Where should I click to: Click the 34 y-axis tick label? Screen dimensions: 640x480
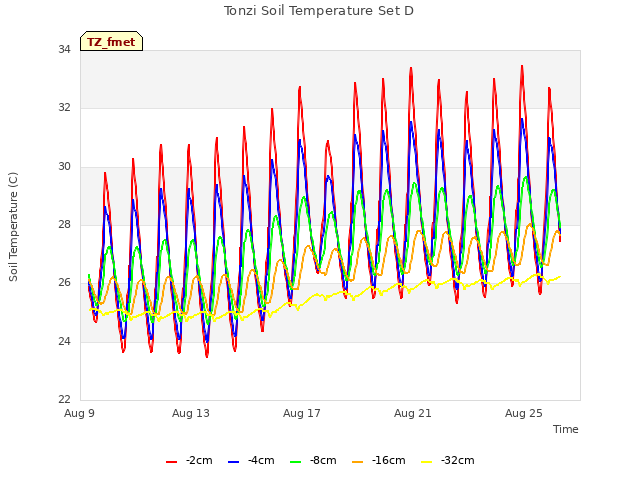pos(64,49)
